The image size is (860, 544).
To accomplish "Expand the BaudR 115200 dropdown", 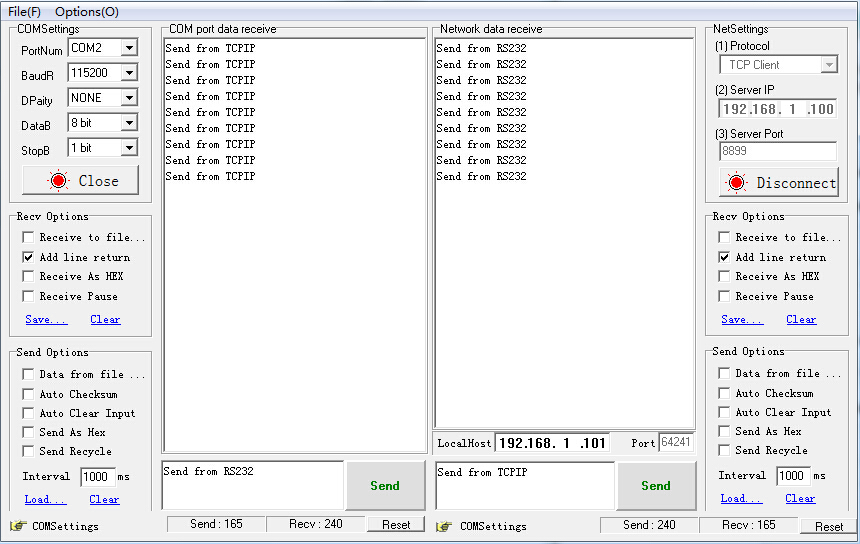I will point(129,72).
